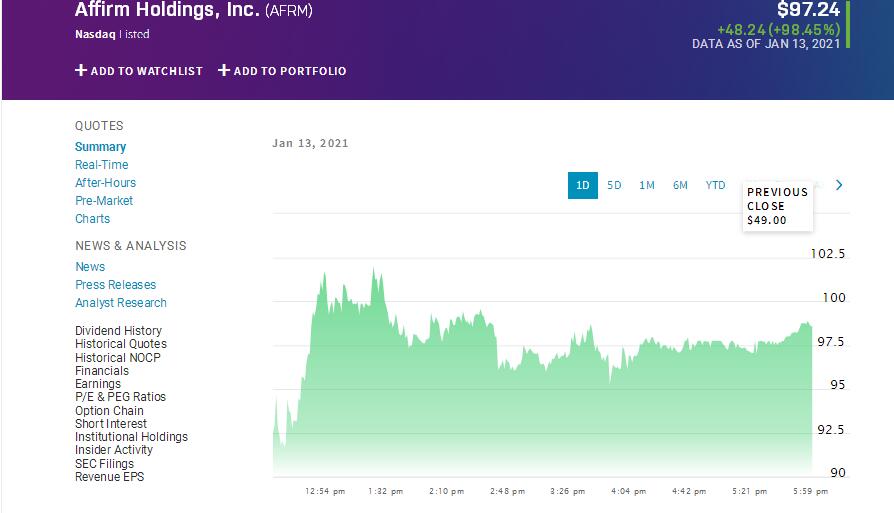Click the Jan 13, 2021 chart date label
Screen dimensions: 894x513
[x=310, y=143]
